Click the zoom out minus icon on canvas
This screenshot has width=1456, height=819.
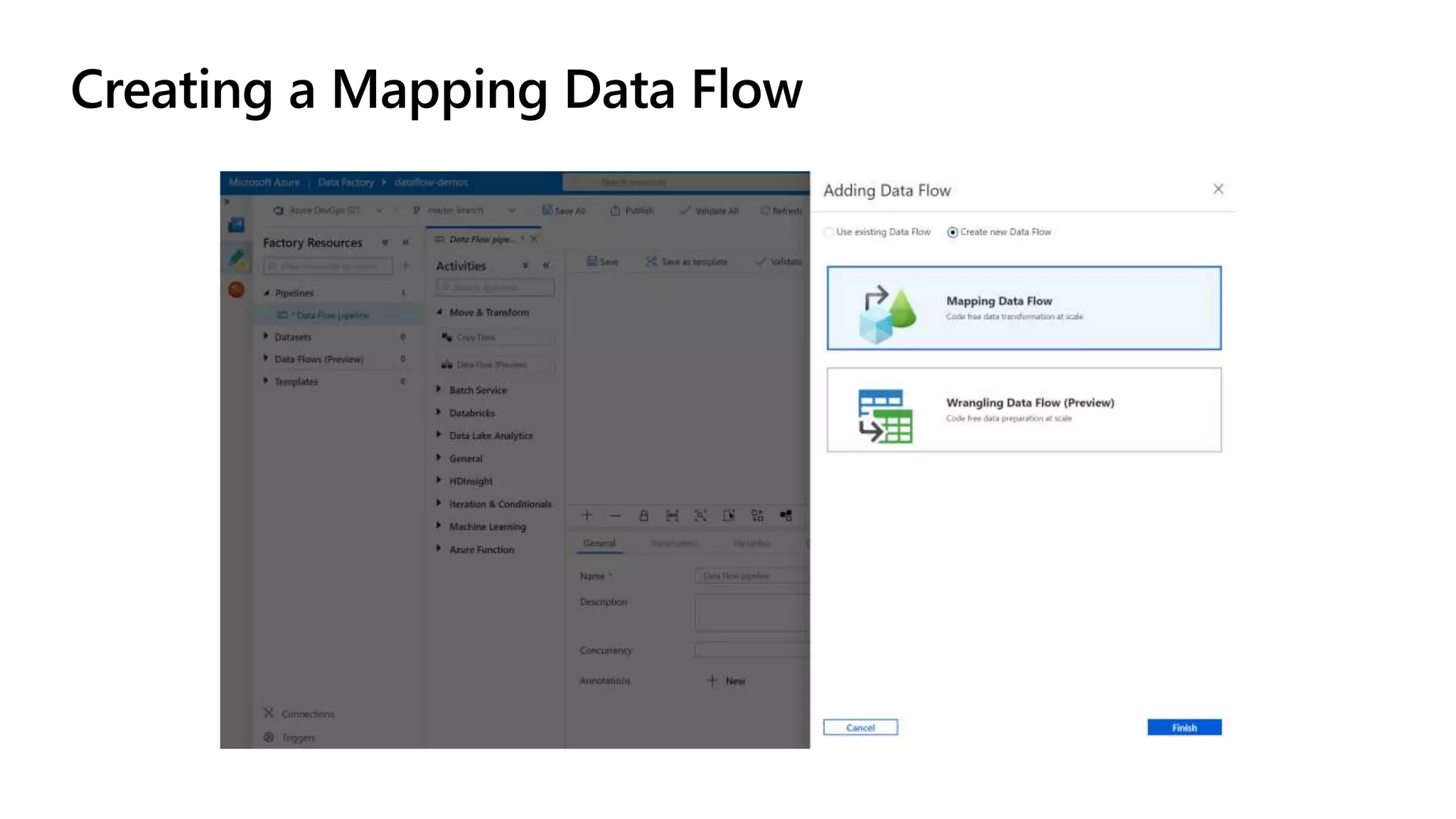coord(615,515)
